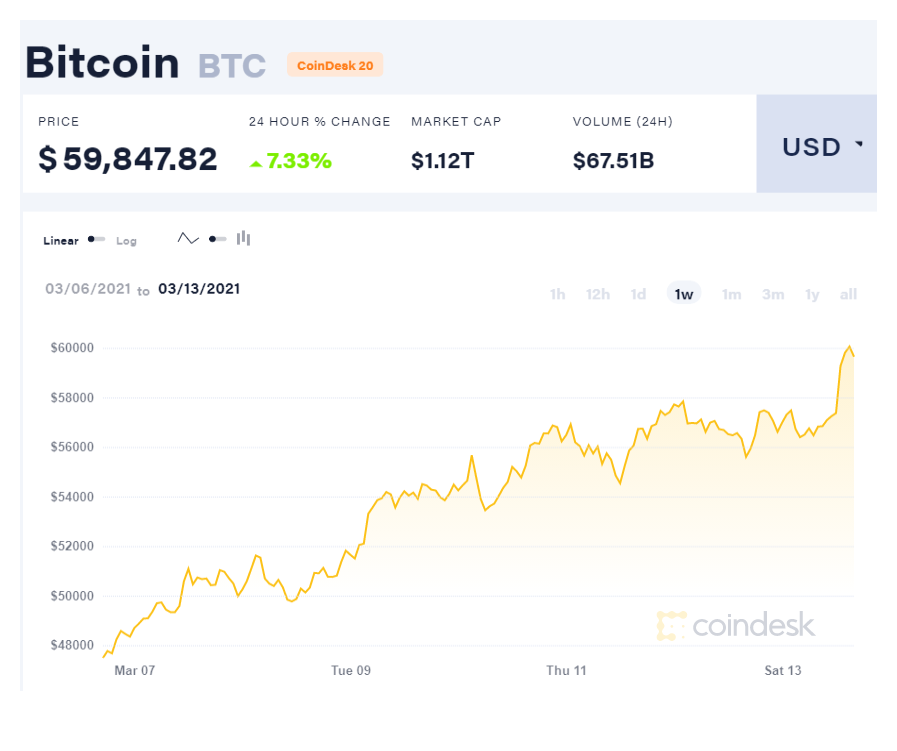Viewport: 897px width, 751px height.
Task: Click the coindesk watermark logo
Action: point(736,625)
